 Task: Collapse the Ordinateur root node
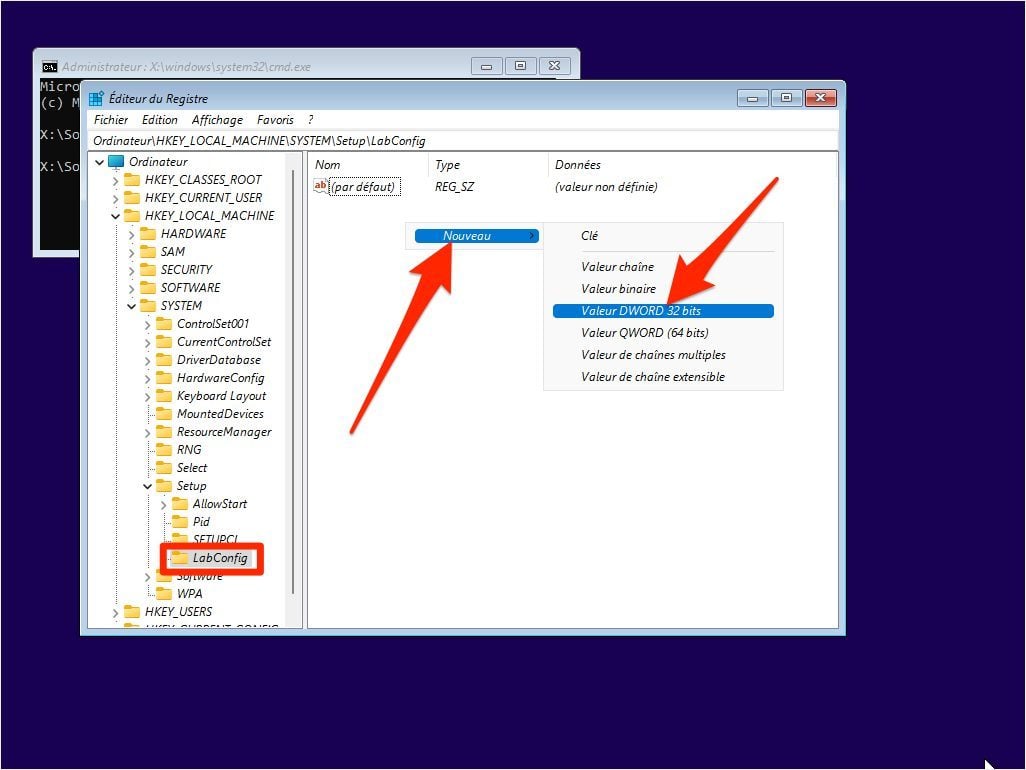pyautogui.click(x=99, y=162)
